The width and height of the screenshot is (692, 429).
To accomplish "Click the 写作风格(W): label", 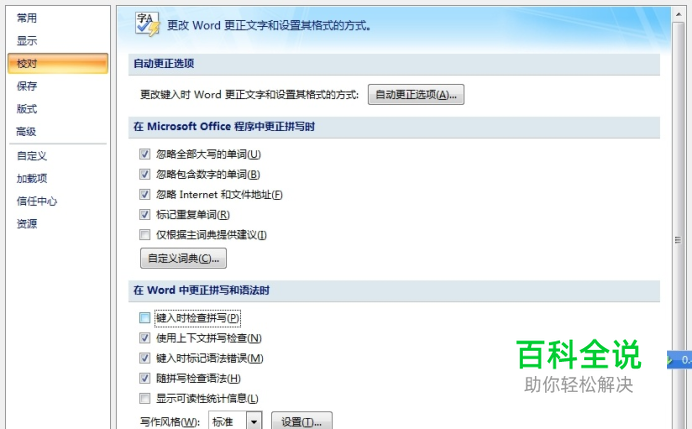I will tap(170, 422).
